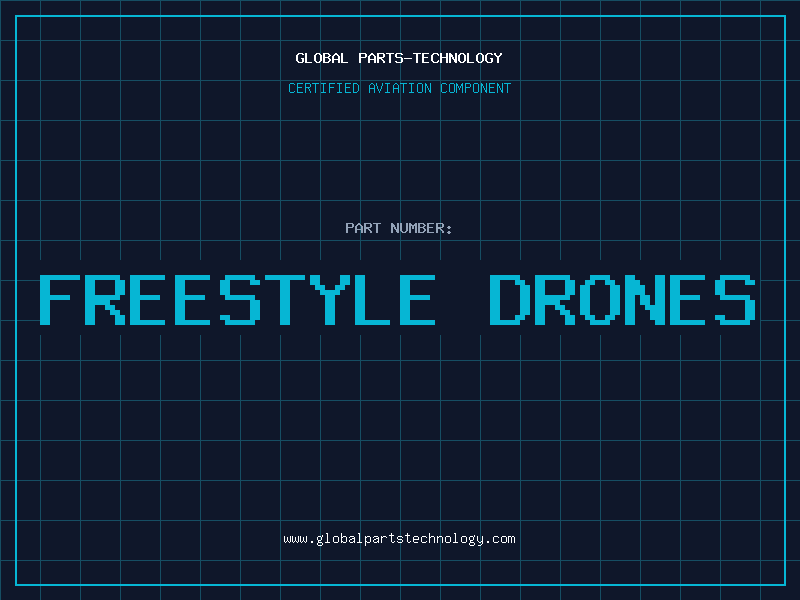
Task: Open the www.globalpartstechnology.com link
Action: coord(399,539)
